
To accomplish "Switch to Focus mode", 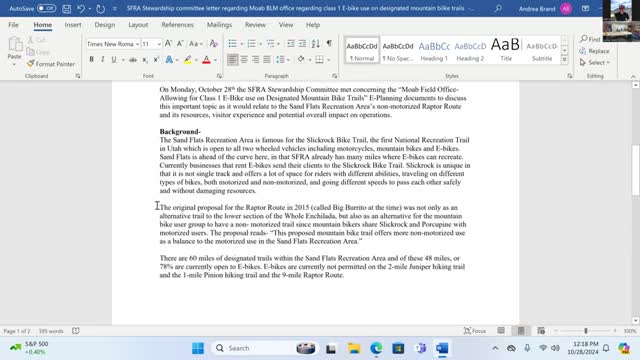I will pos(475,331).
